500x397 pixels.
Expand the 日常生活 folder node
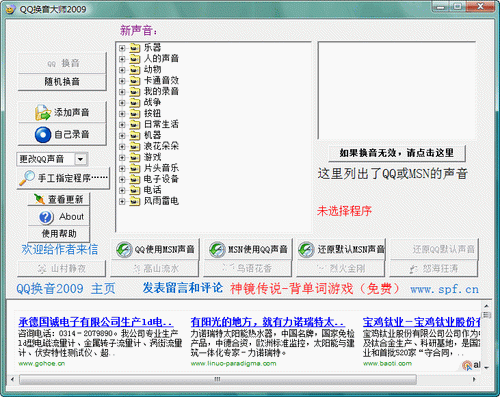[x=122, y=125]
